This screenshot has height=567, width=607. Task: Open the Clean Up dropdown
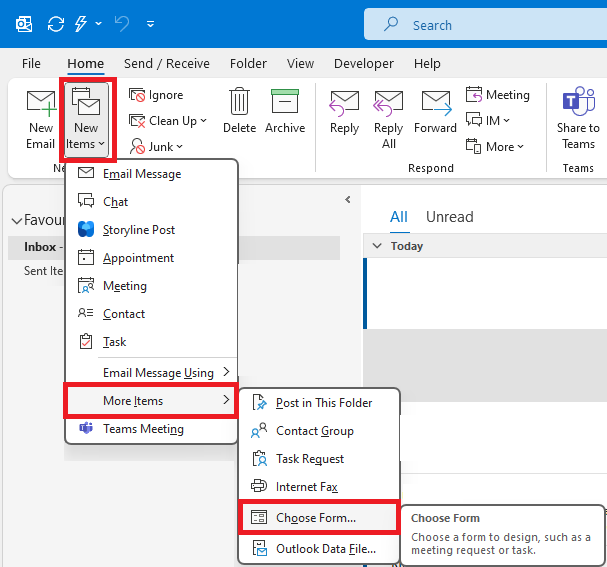168,121
